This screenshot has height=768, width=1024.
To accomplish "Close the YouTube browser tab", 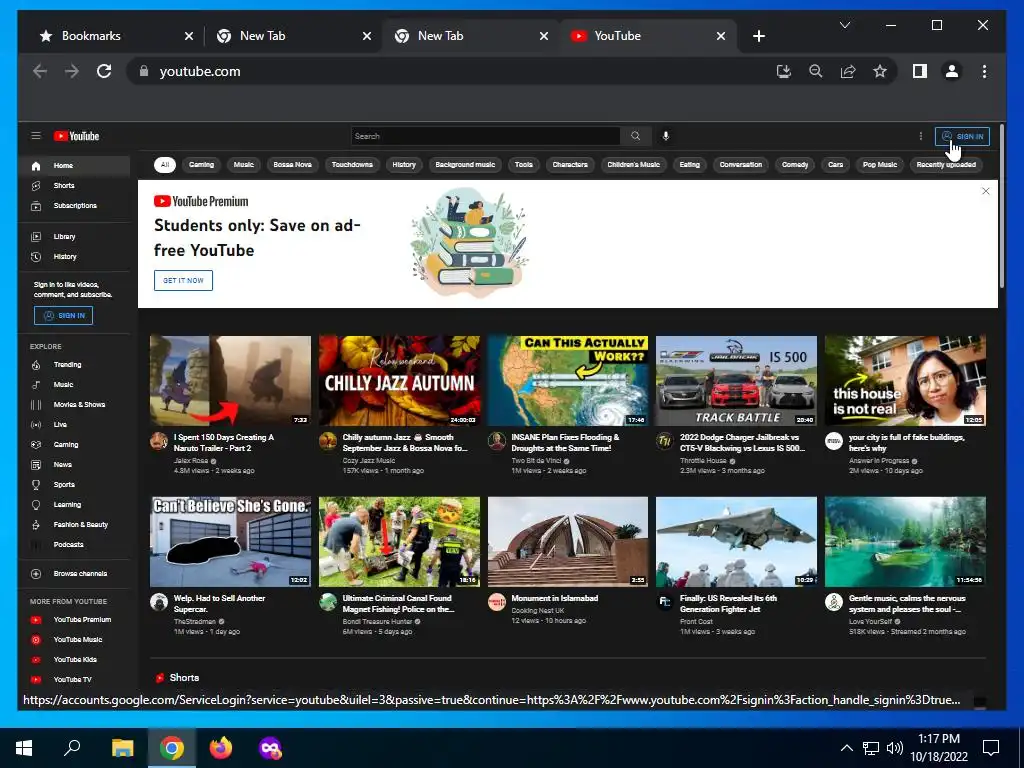I will [721, 36].
